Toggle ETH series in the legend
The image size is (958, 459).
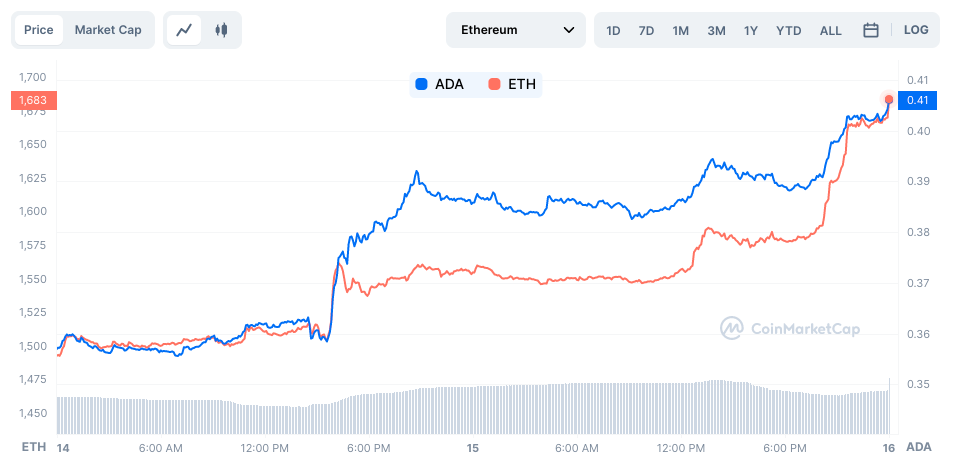click(512, 84)
